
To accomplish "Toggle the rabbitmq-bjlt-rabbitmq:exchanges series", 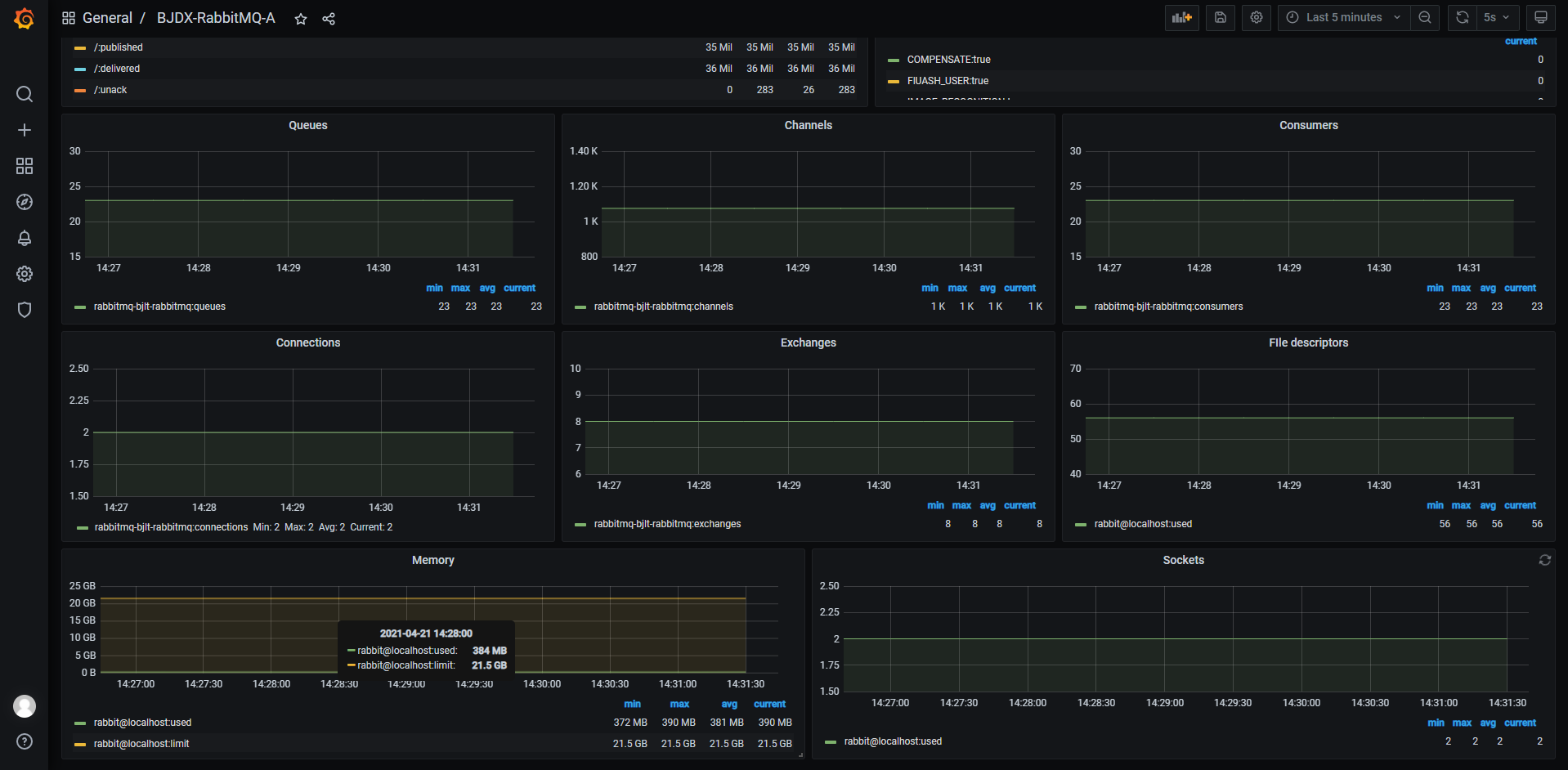I will [x=667, y=524].
